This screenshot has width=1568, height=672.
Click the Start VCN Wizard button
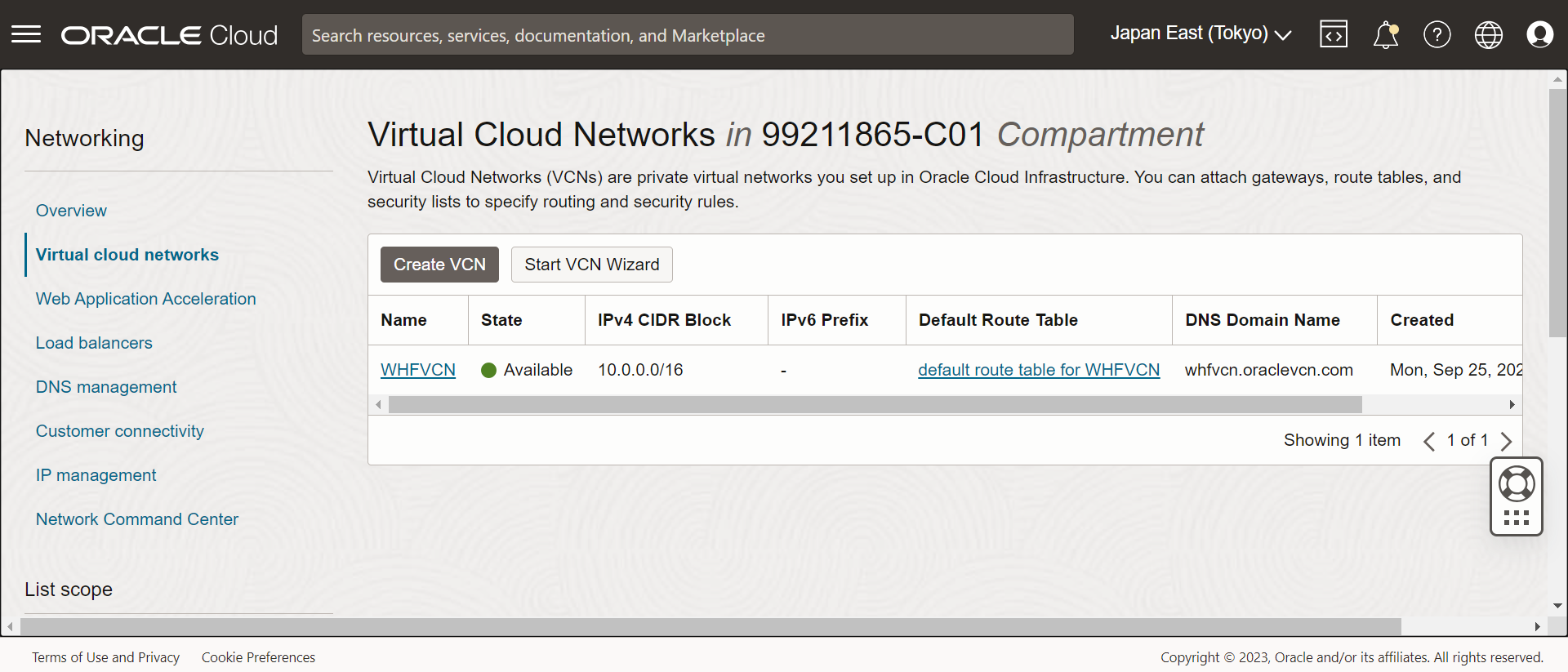tap(592, 265)
